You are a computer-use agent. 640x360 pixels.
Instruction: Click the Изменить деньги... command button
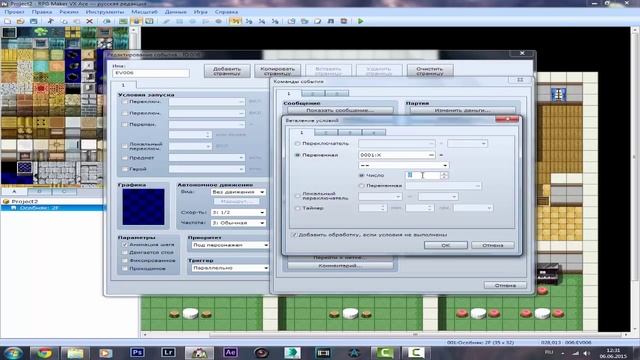pyautogui.click(x=462, y=110)
